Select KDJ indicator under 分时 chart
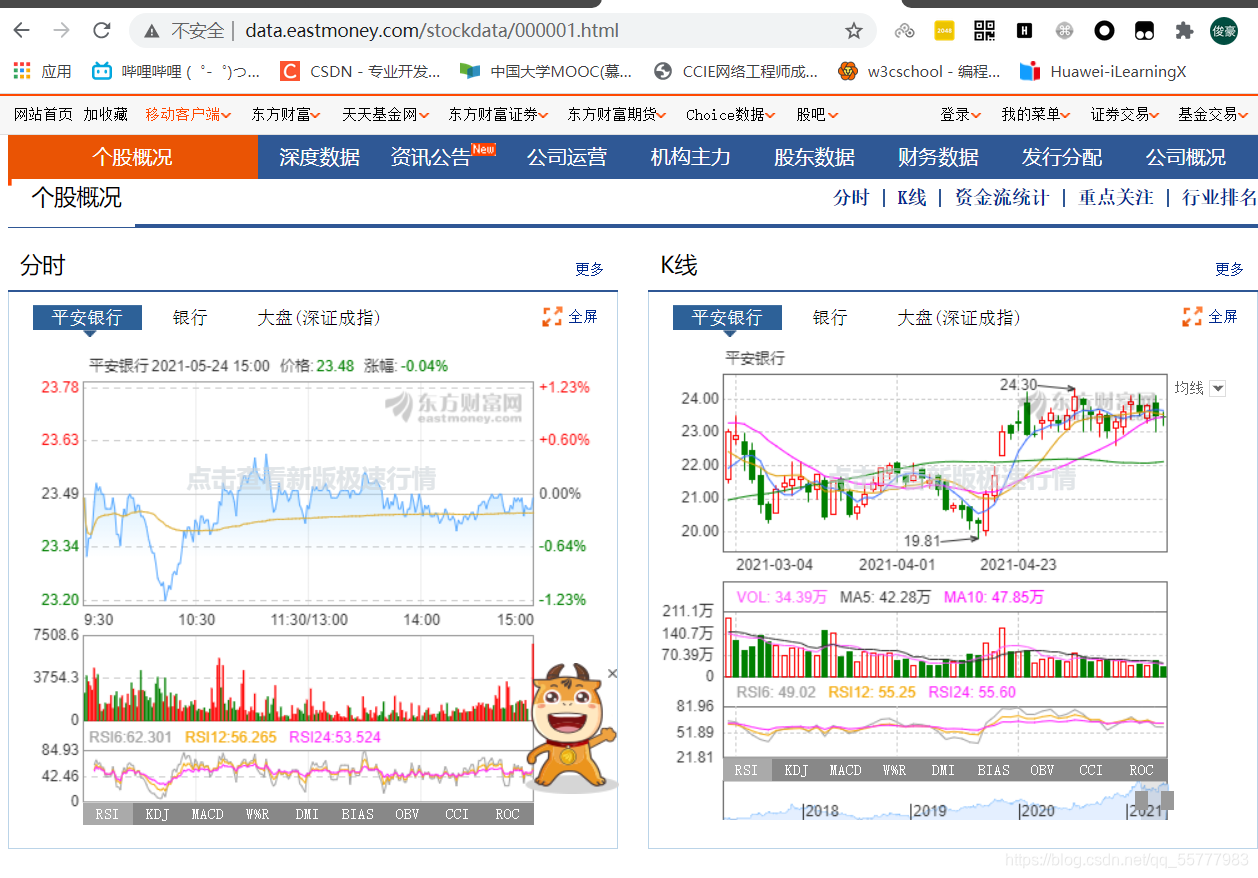 pyautogui.click(x=158, y=814)
